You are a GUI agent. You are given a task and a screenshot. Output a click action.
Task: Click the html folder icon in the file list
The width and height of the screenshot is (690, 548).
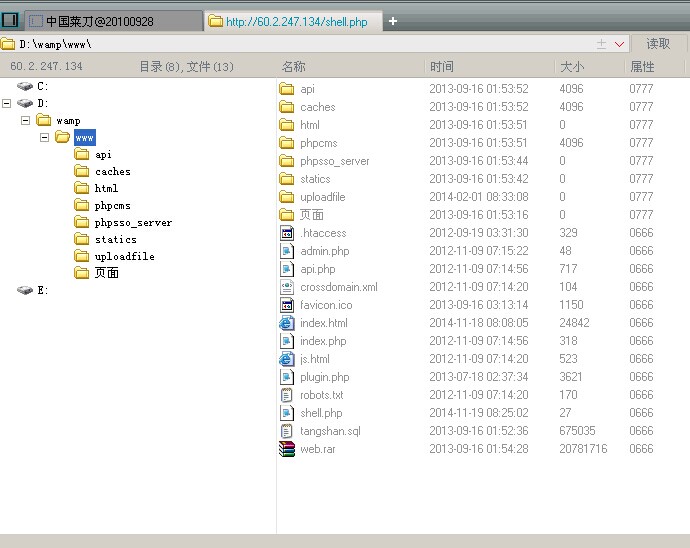click(x=287, y=125)
